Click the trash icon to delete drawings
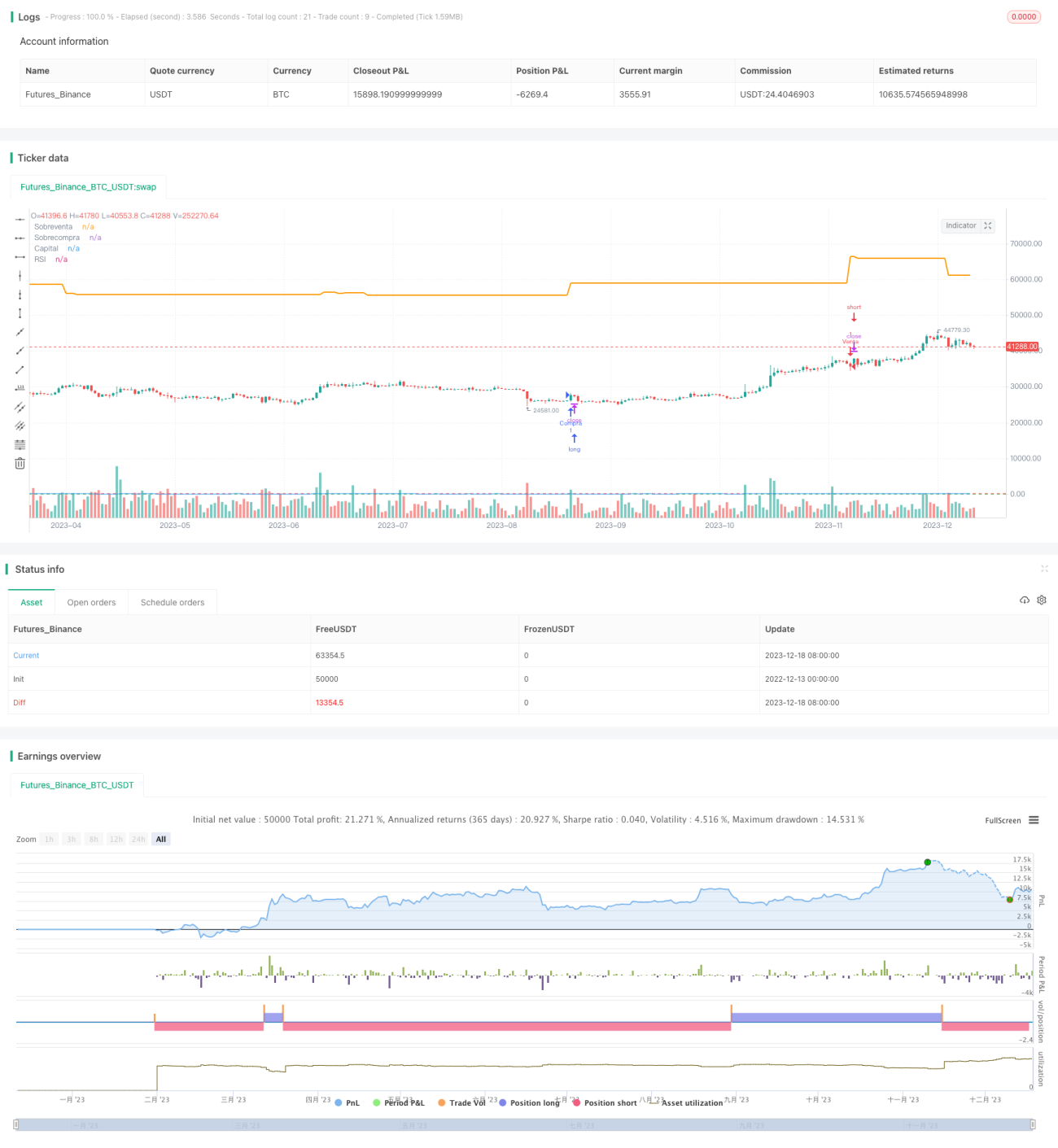 click(x=20, y=463)
